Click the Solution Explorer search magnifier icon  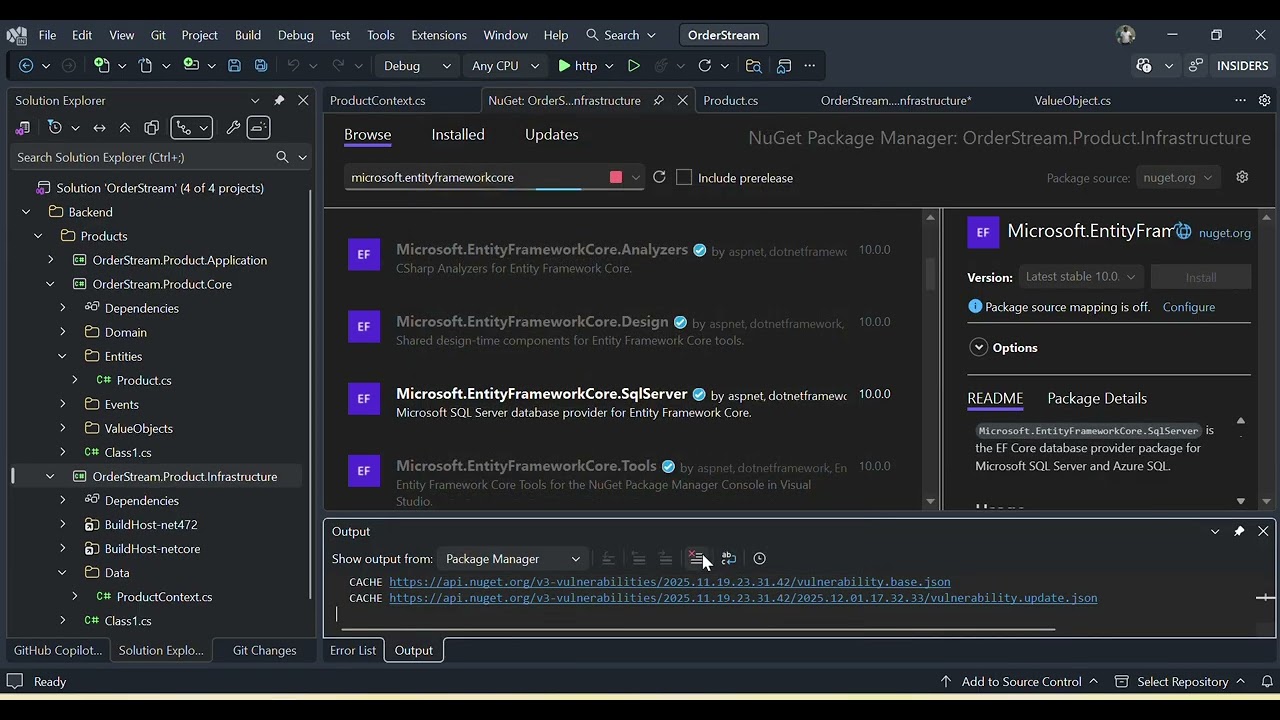pyautogui.click(x=282, y=157)
